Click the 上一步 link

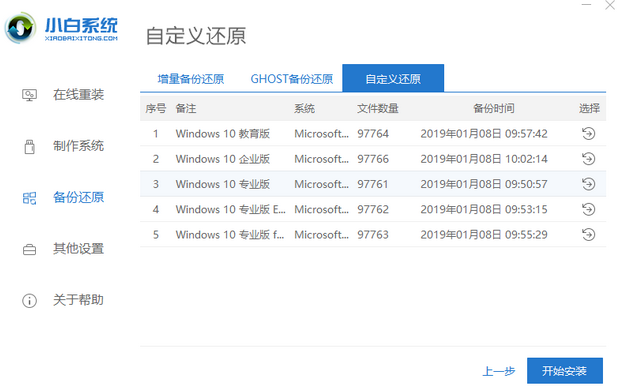coord(499,371)
